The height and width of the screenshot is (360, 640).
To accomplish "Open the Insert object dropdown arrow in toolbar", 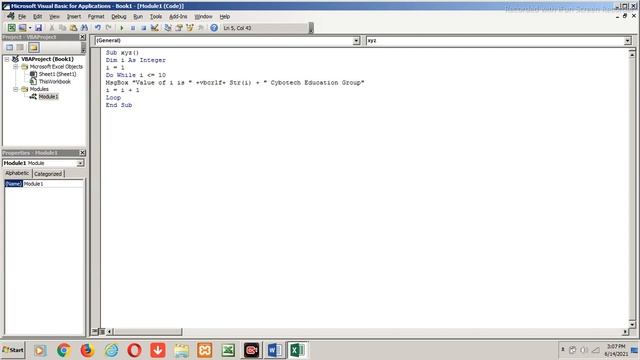I will point(30,28).
